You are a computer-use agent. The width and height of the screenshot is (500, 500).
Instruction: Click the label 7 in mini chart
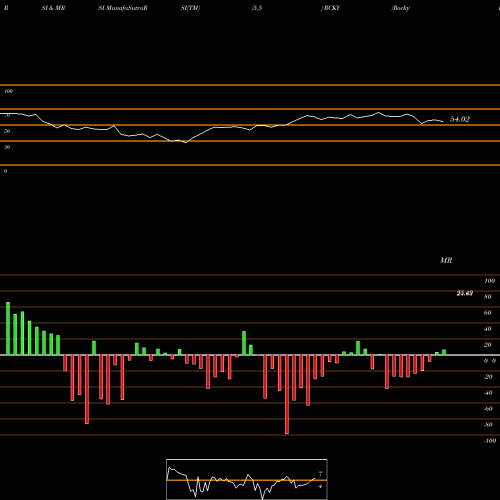click(320, 473)
